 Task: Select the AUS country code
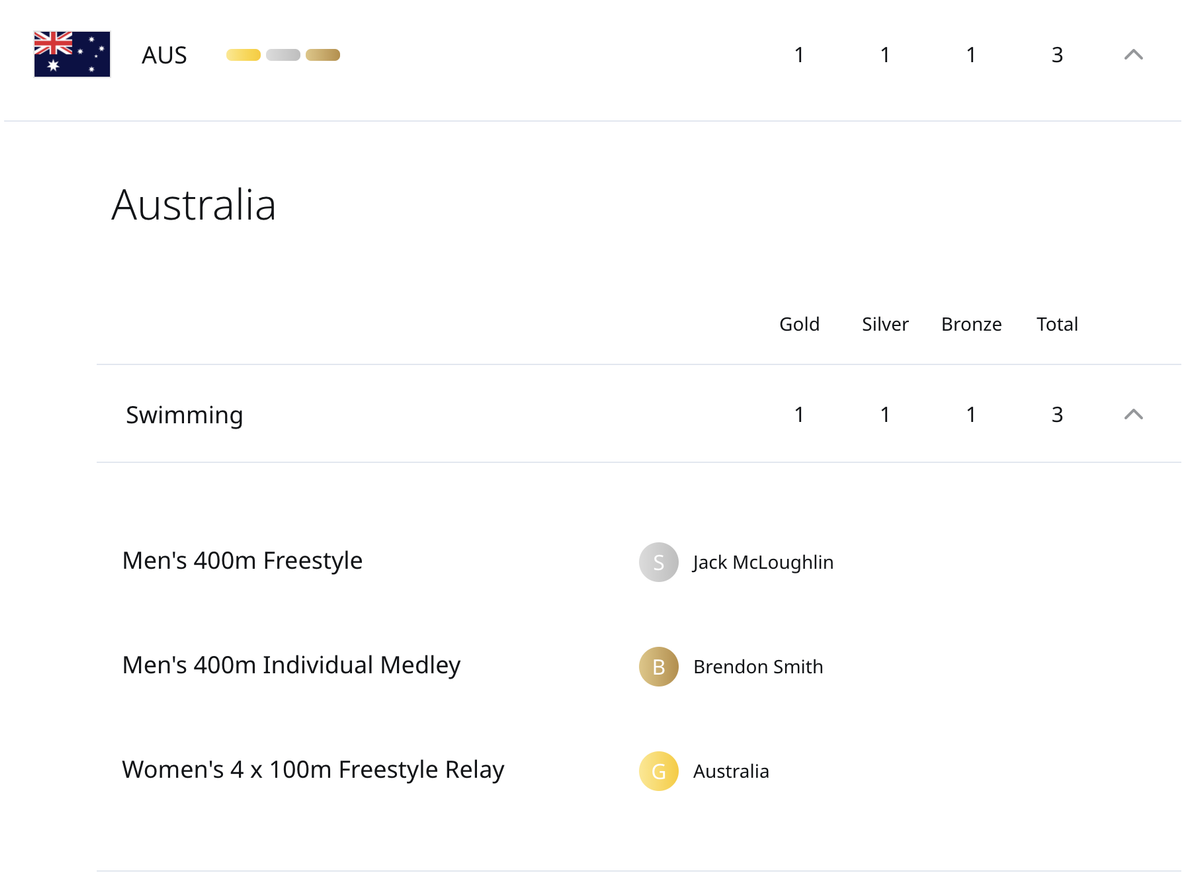164,55
